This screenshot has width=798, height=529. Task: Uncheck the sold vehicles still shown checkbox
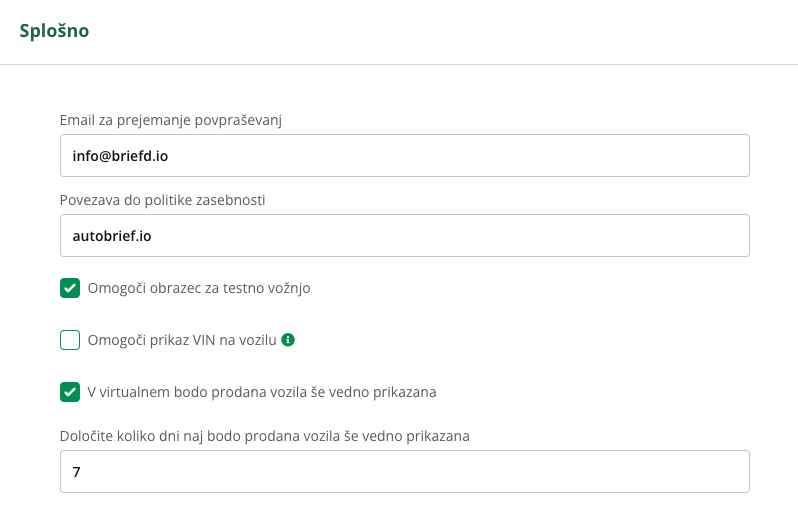(70, 392)
